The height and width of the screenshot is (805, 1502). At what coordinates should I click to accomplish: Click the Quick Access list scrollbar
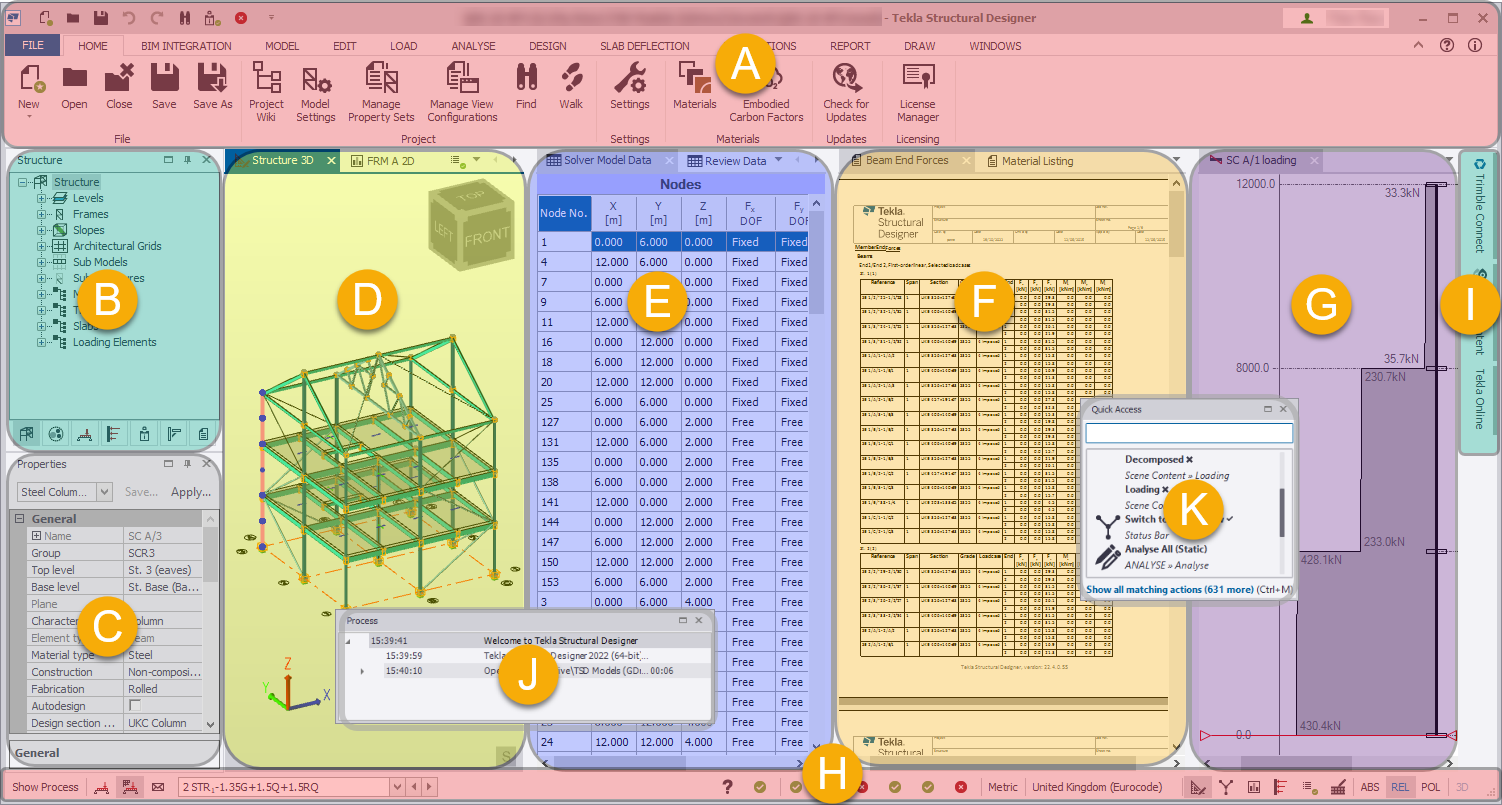(1282, 512)
